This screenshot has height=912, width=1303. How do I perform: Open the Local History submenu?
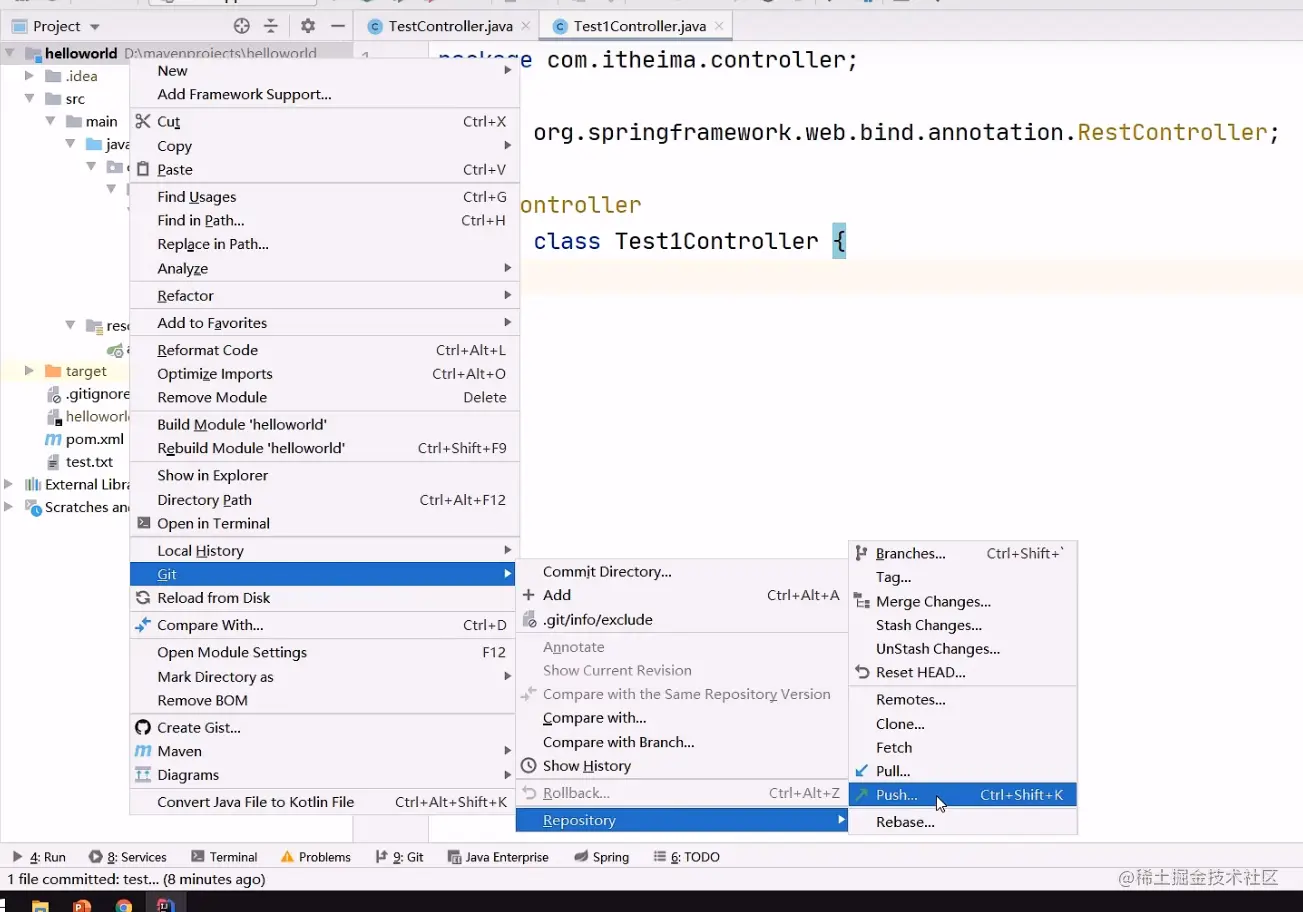click(x=325, y=551)
